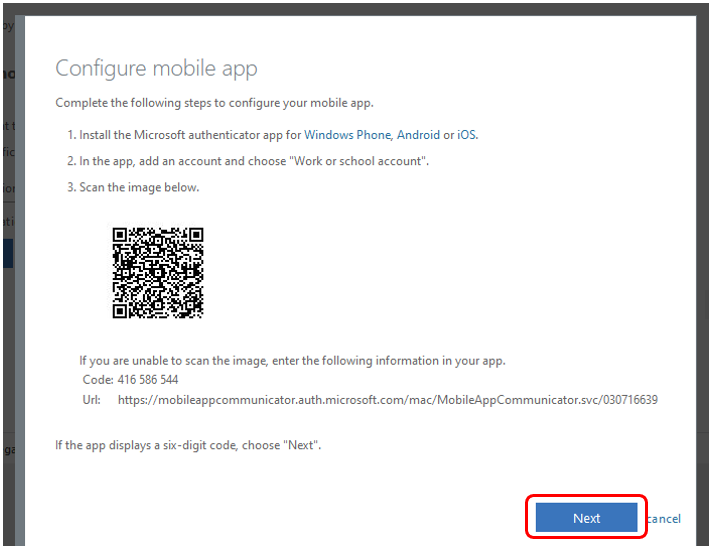Click the Next button
This screenshot has height=550, width=709.
click(586, 517)
